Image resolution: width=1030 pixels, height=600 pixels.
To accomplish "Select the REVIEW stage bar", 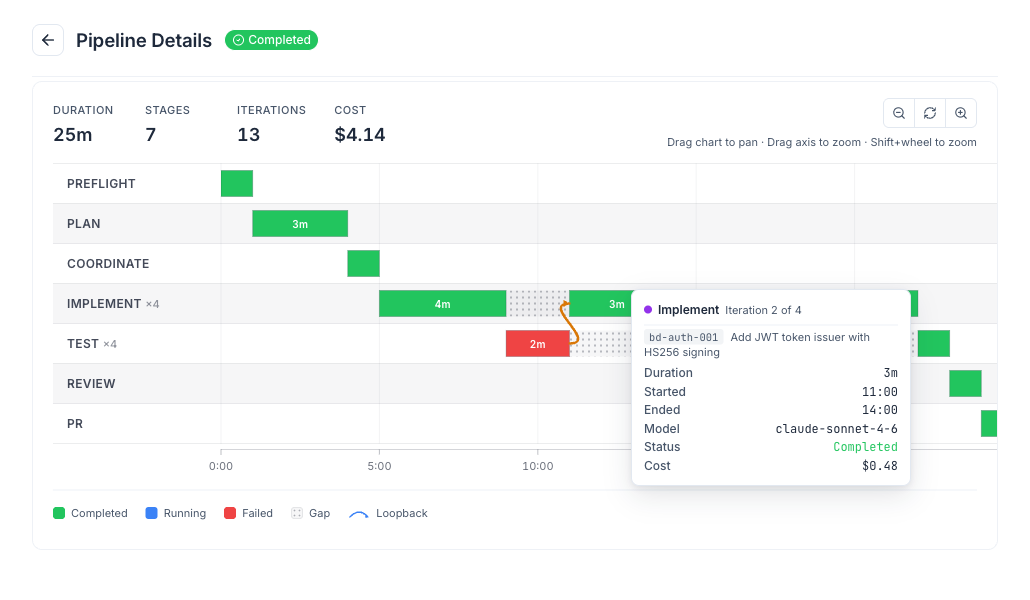I will point(965,384).
